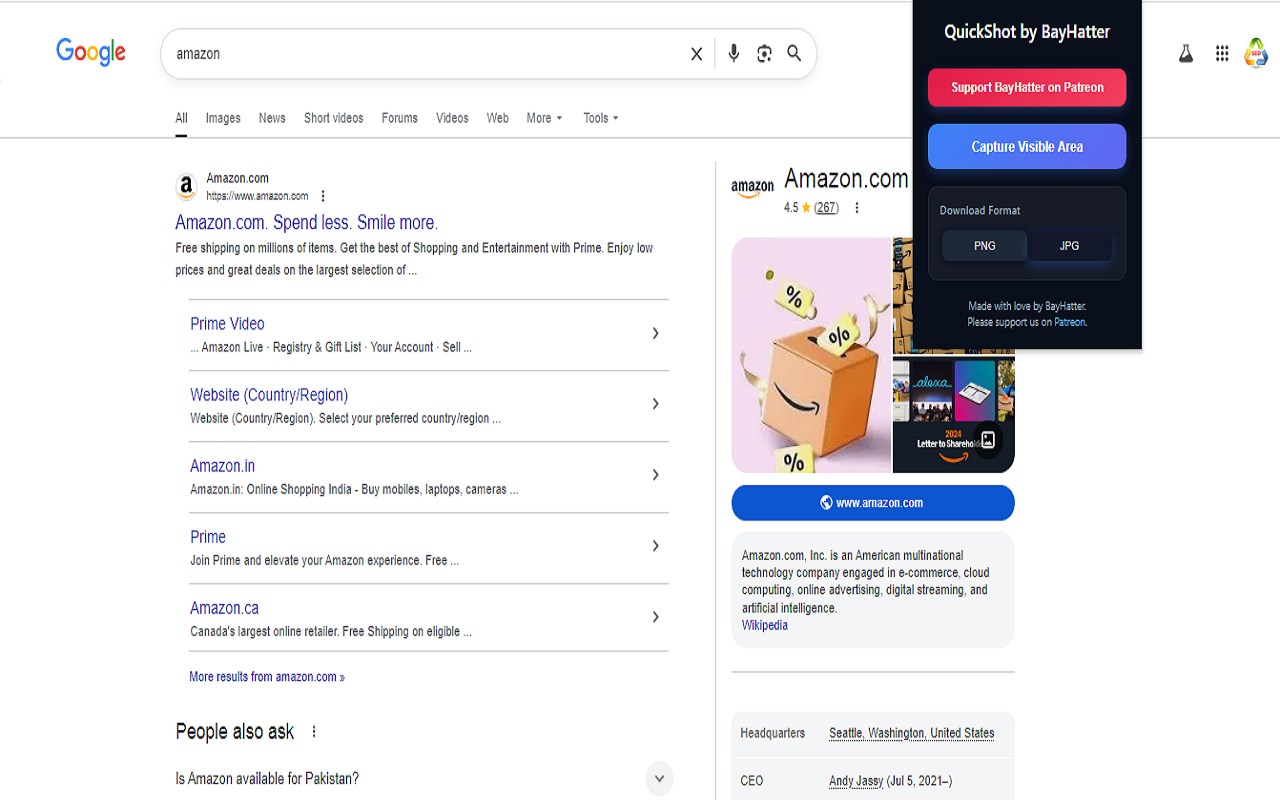This screenshot has width=1280, height=800.
Task: Expand the Amazon.in sitelink chevron
Action: 656,475
